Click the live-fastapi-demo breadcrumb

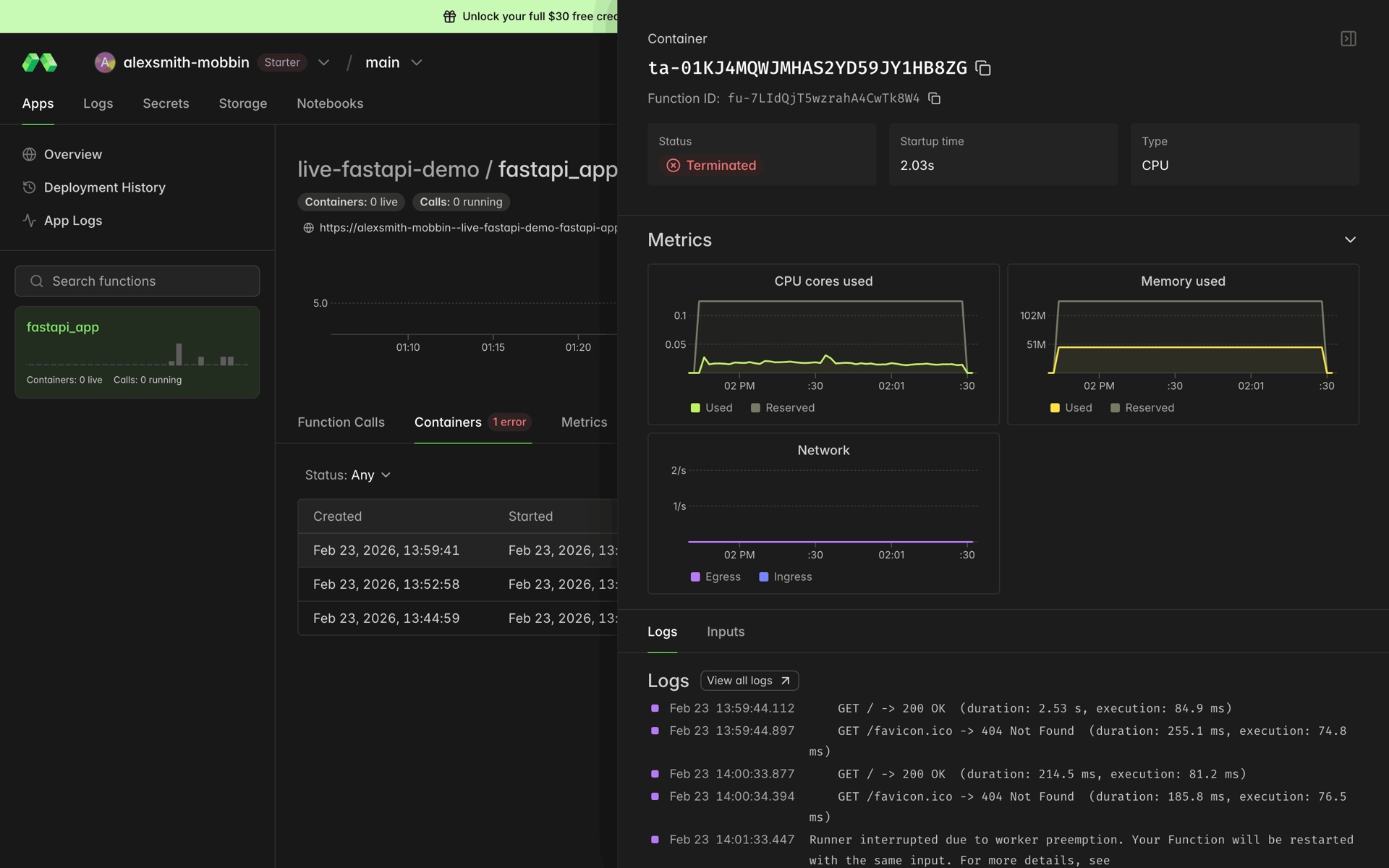pos(388,169)
